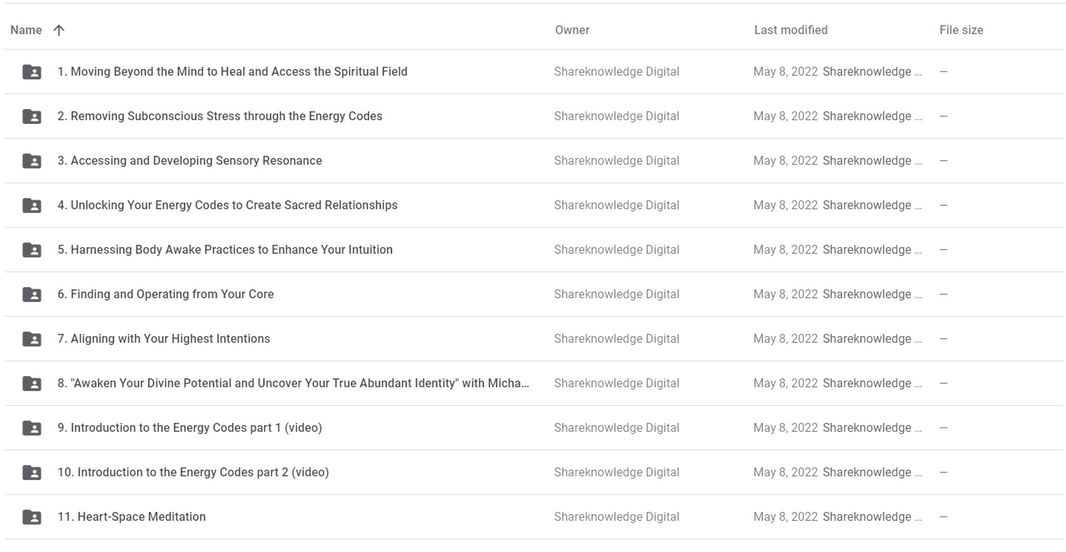Image resolution: width=1066 pixels, height=552 pixels.
Task: Click Shareknowledge Digital owner of folder 3
Action: click(x=616, y=161)
